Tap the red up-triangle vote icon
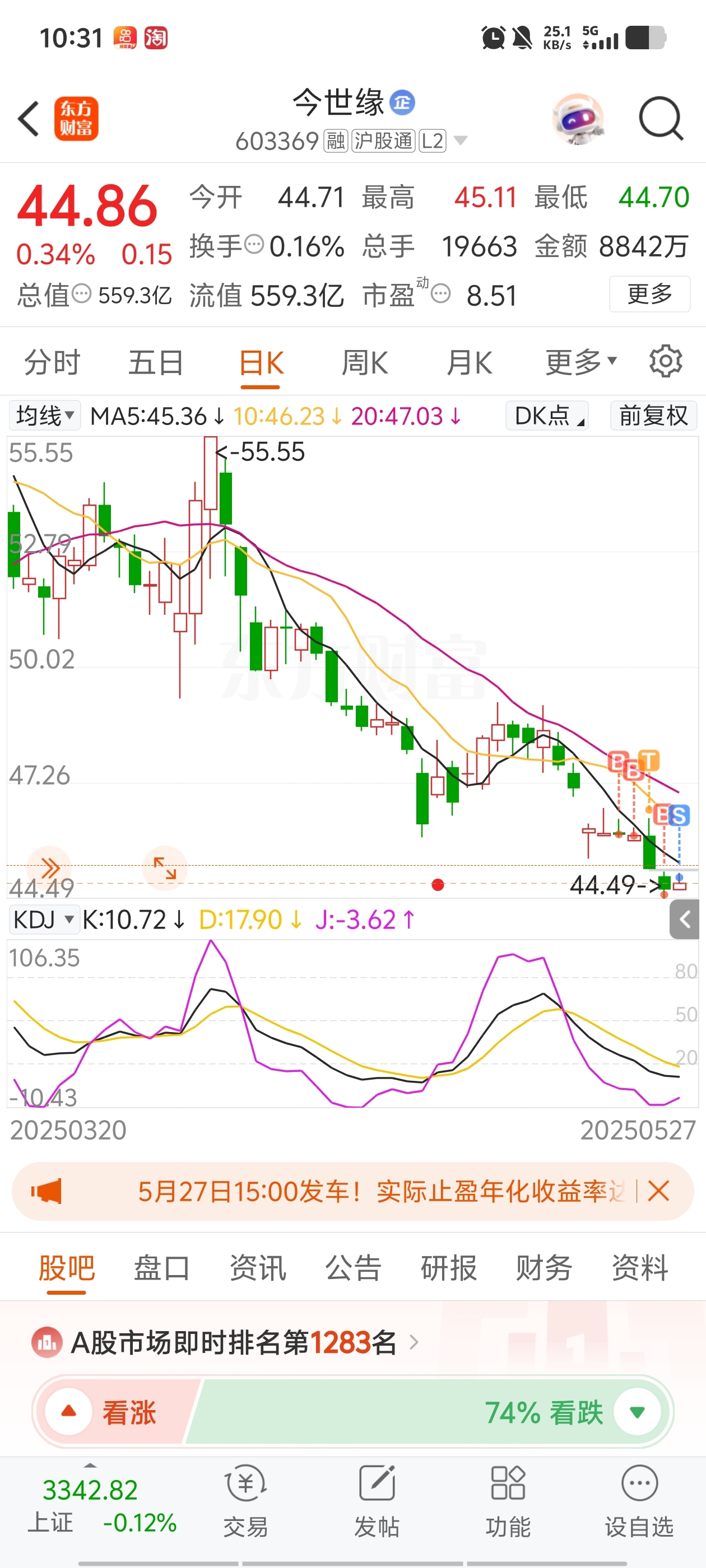This screenshot has height=1568, width=706. [69, 1411]
